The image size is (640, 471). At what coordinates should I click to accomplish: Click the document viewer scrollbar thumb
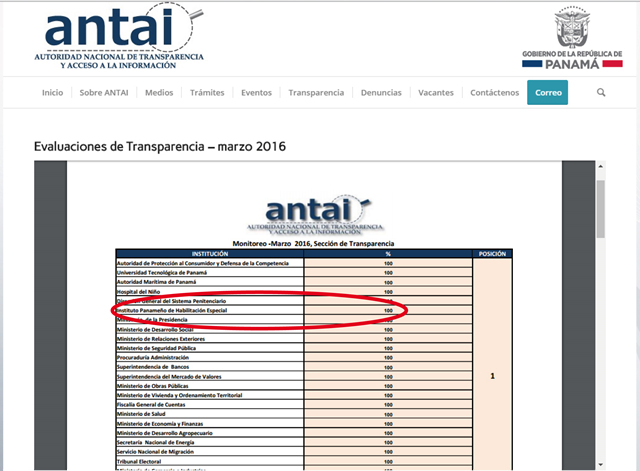(600, 209)
